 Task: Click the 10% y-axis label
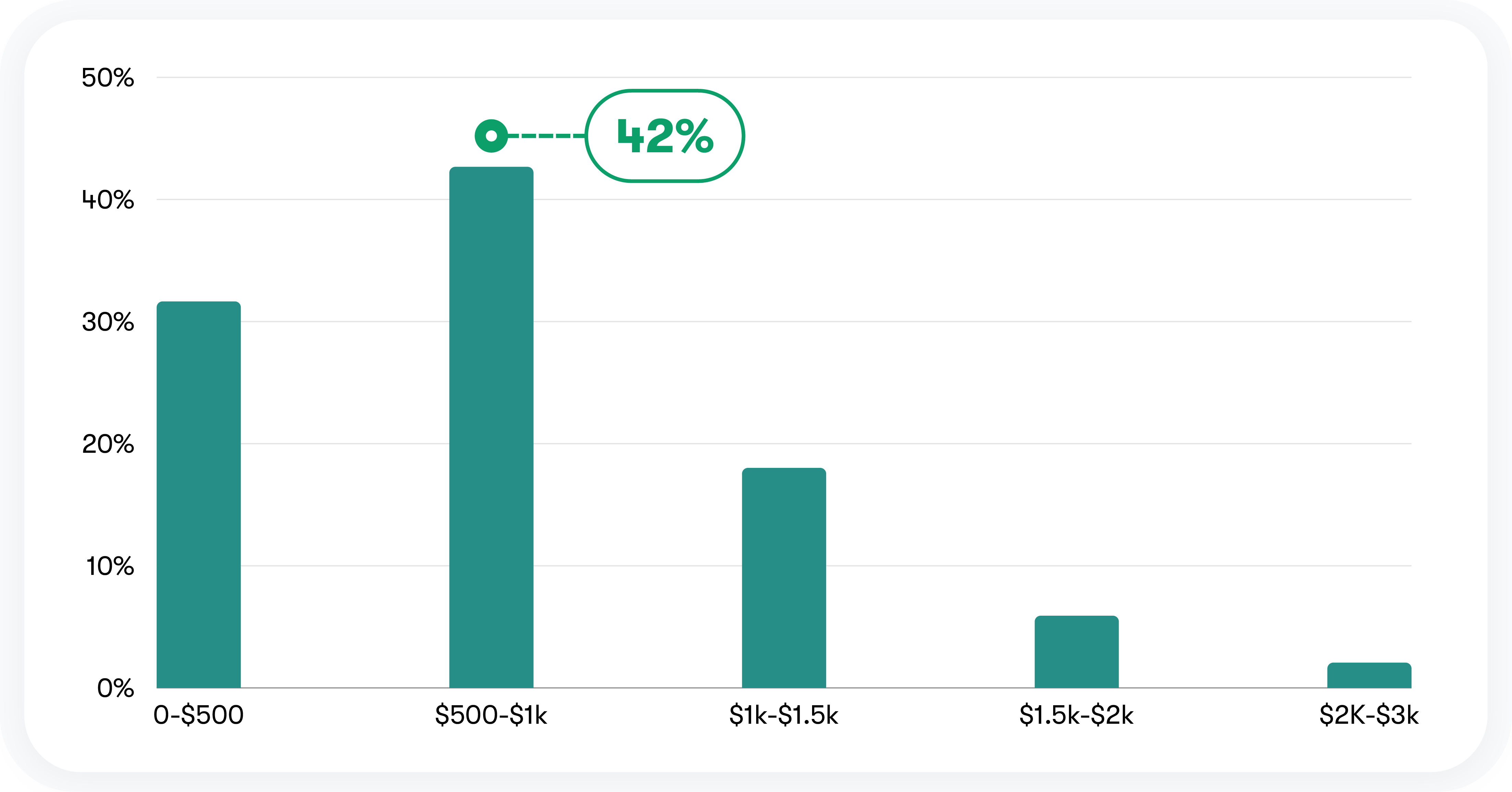[x=110, y=566]
